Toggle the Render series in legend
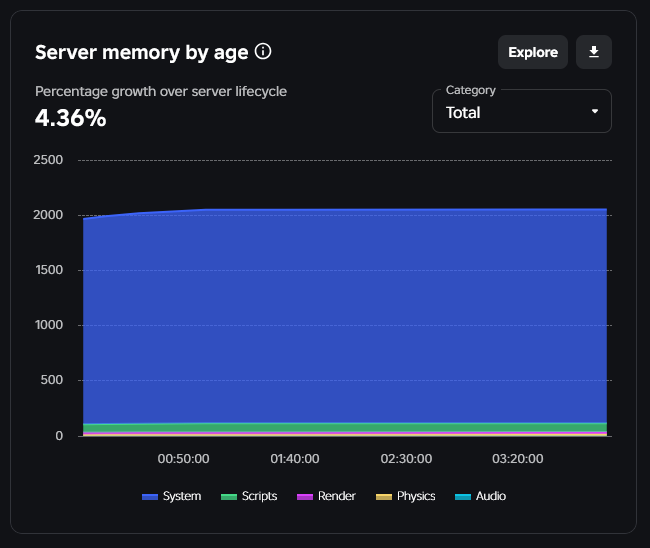This screenshot has height=548, width=650. tap(326, 496)
